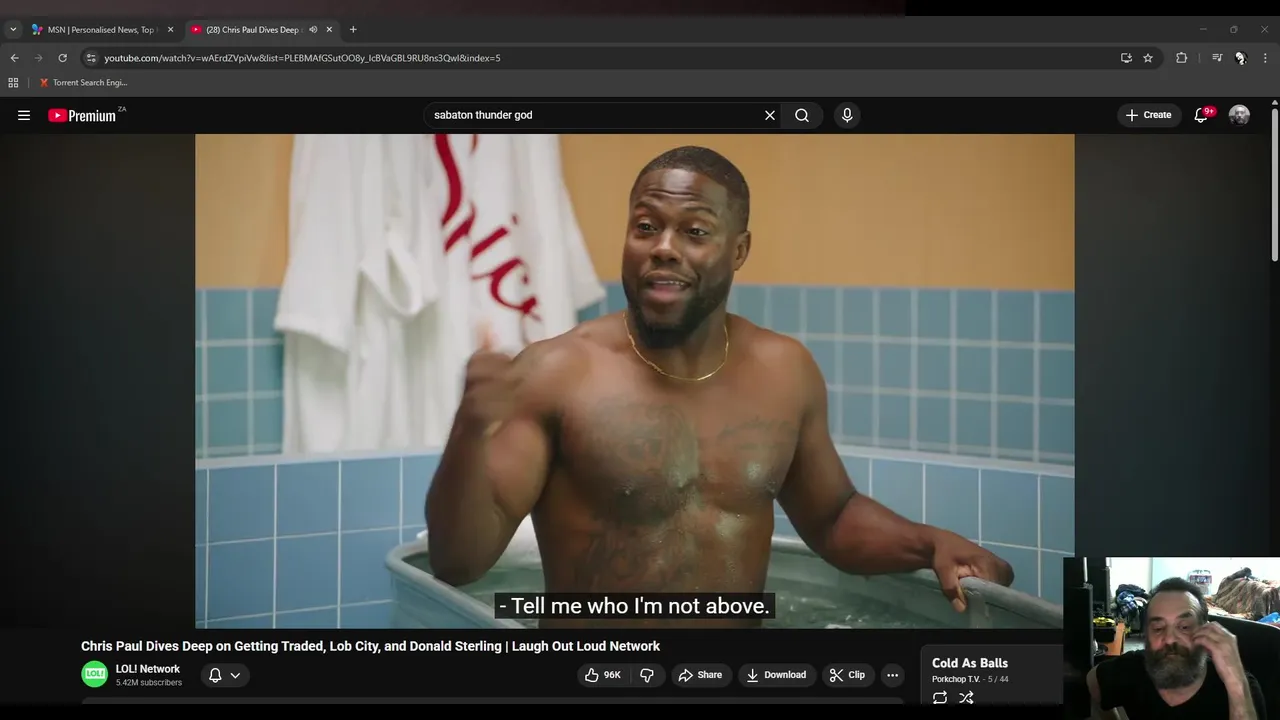Download the video
This screenshot has height=720, width=1280.
coord(776,675)
